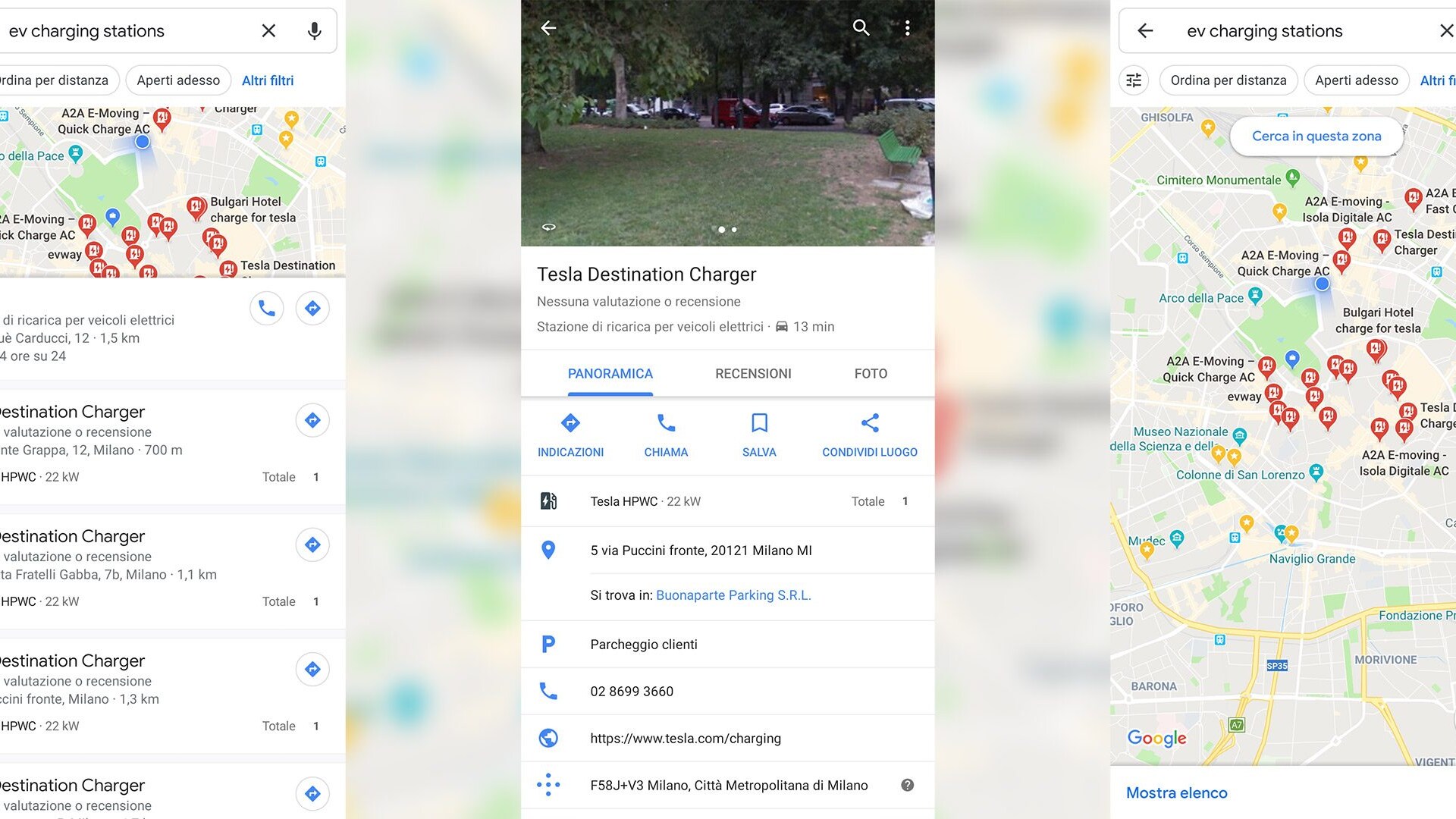Save place with Salva bookmark icon
Image resolution: width=1456 pixels, height=819 pixels.
point(759,422)
